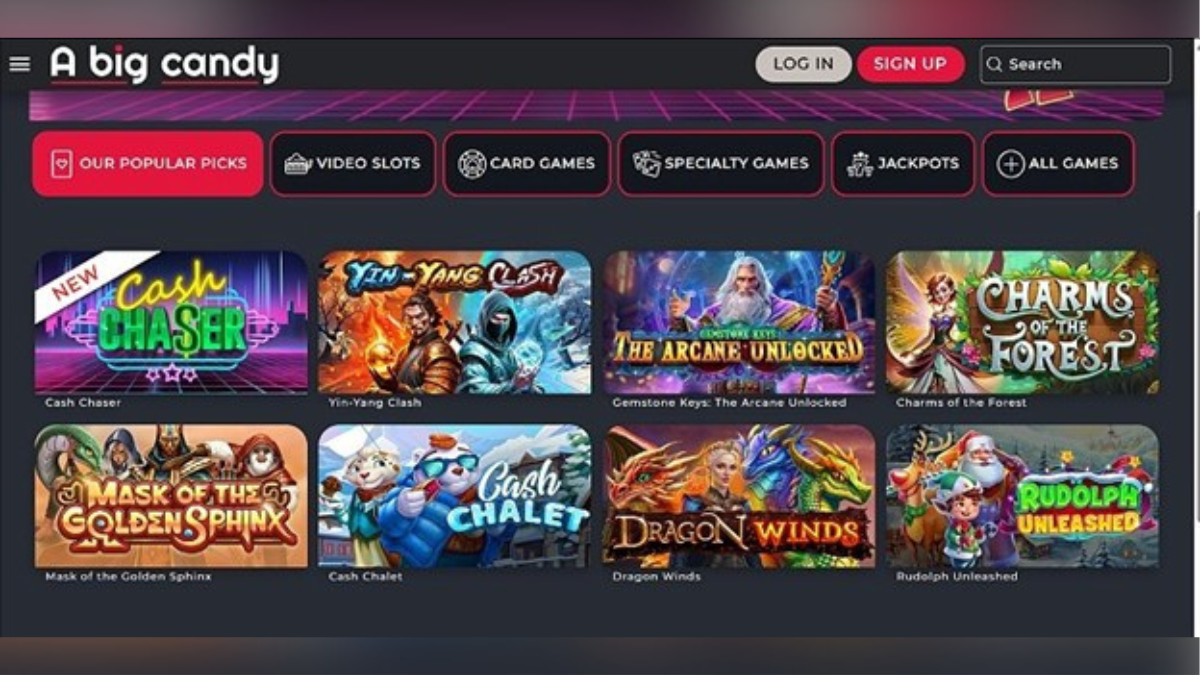Image resolution: width=1200 pixels, height=675 pixels.
Task: Click the poker chip icon for Card Games
Action: pyautogui.click(x=472, y=163)
